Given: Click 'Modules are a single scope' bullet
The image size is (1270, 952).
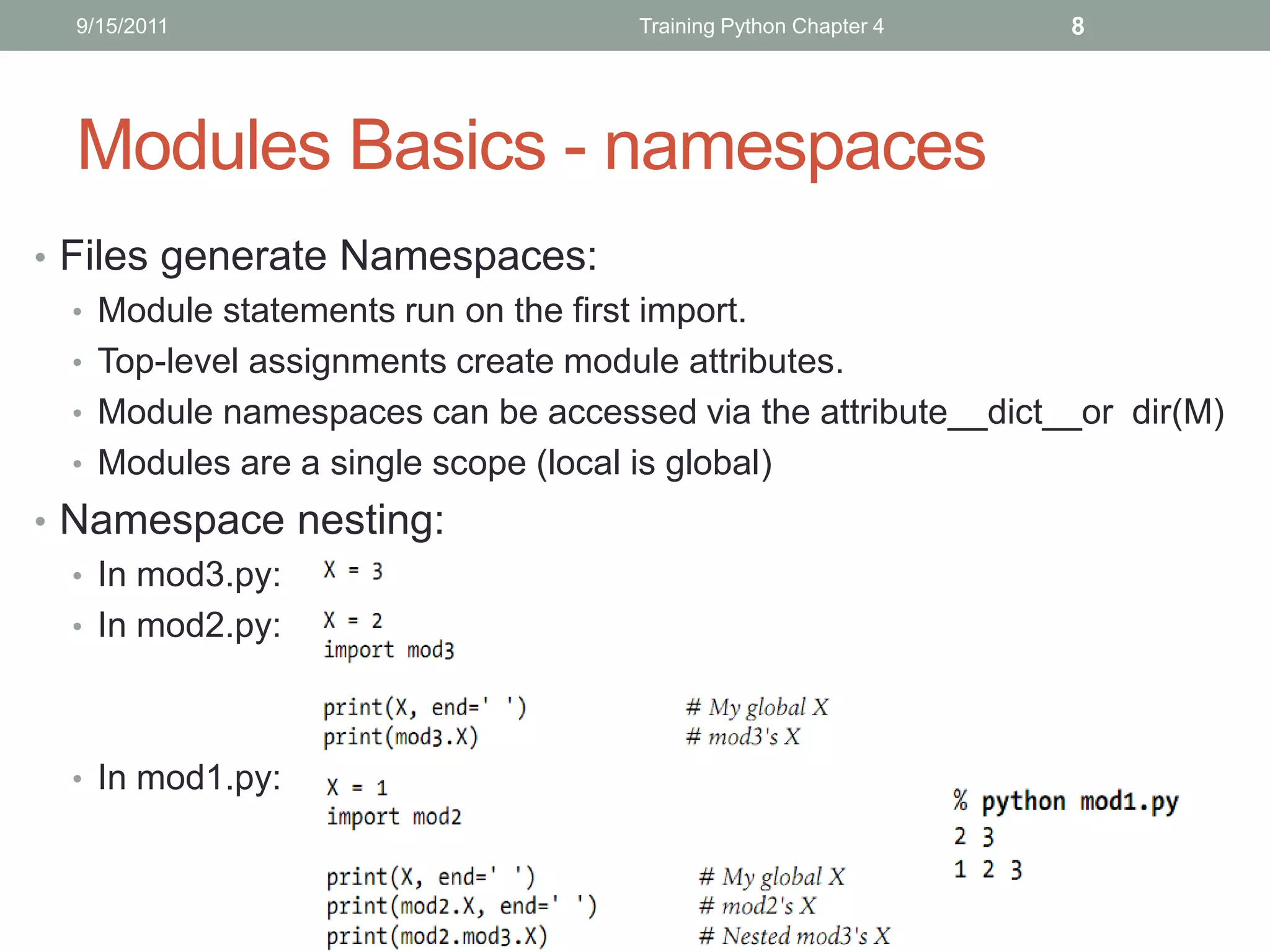Looking at the screenshot, I should pyautogui.click(x=435, y=463).
